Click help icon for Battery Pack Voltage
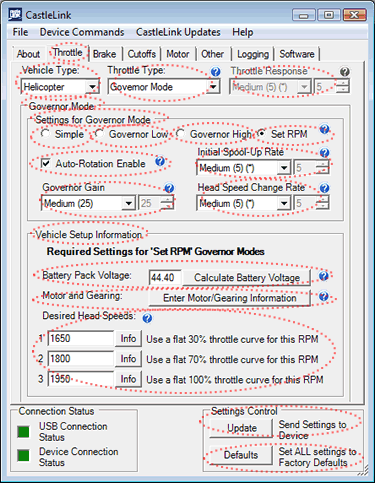This screenshot has height=483, width=375. click(323, 276)
